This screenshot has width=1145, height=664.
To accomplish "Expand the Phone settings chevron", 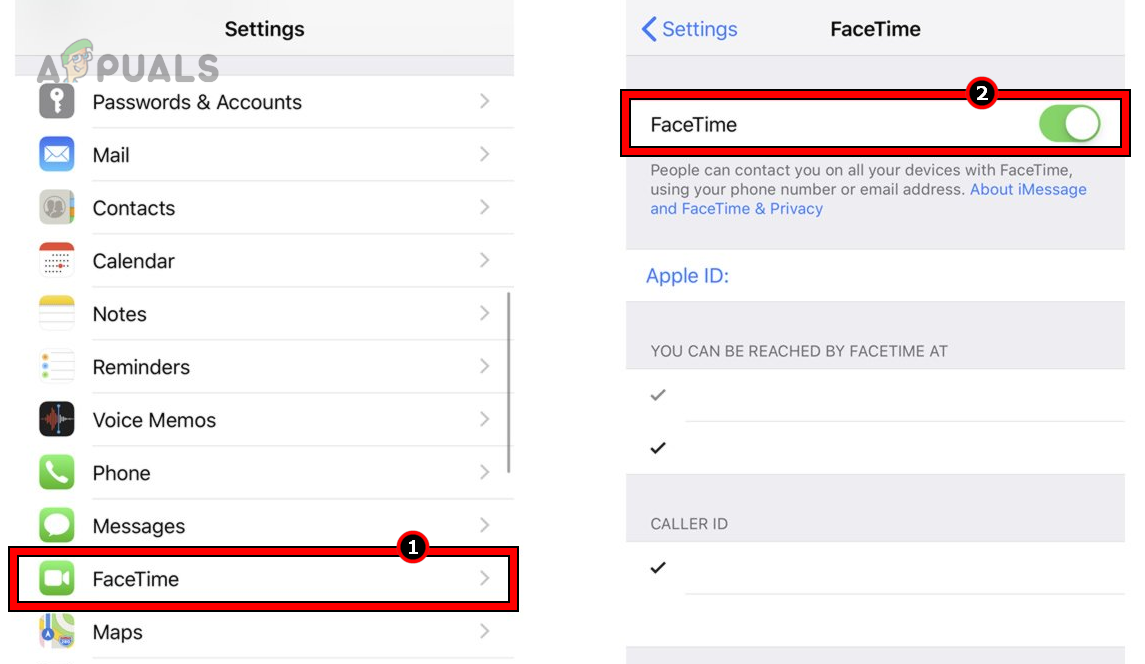I will [486, 472].
